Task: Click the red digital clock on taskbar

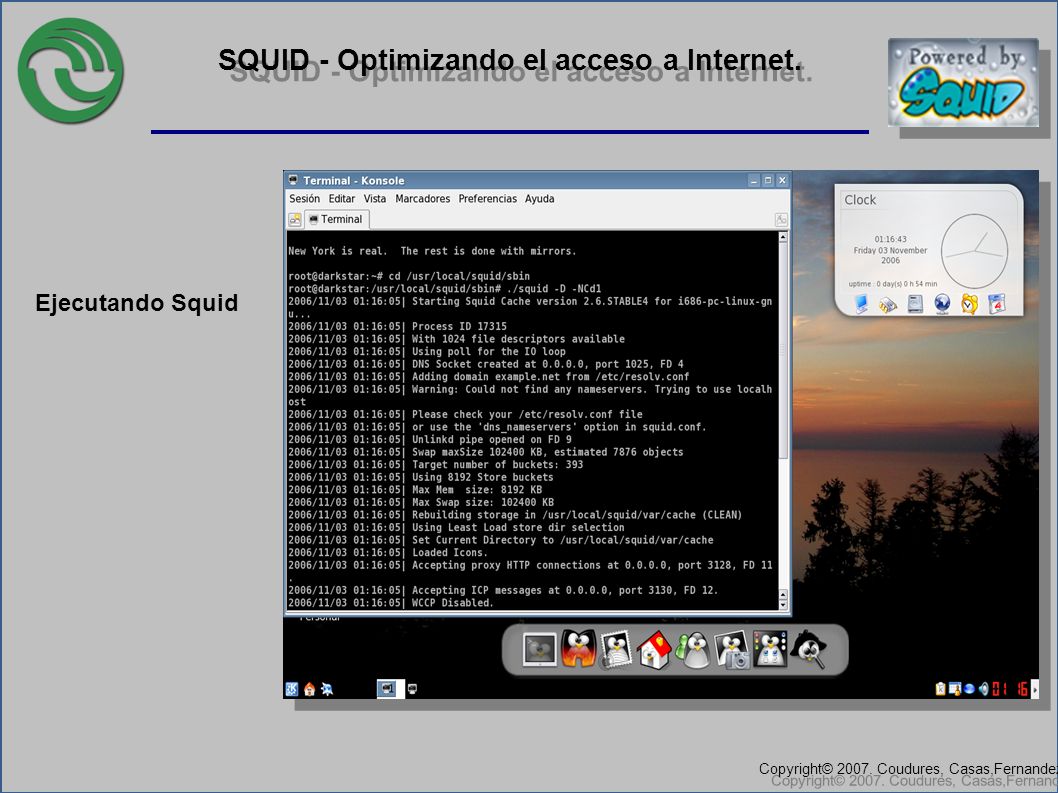Action: coord(1010,689)
